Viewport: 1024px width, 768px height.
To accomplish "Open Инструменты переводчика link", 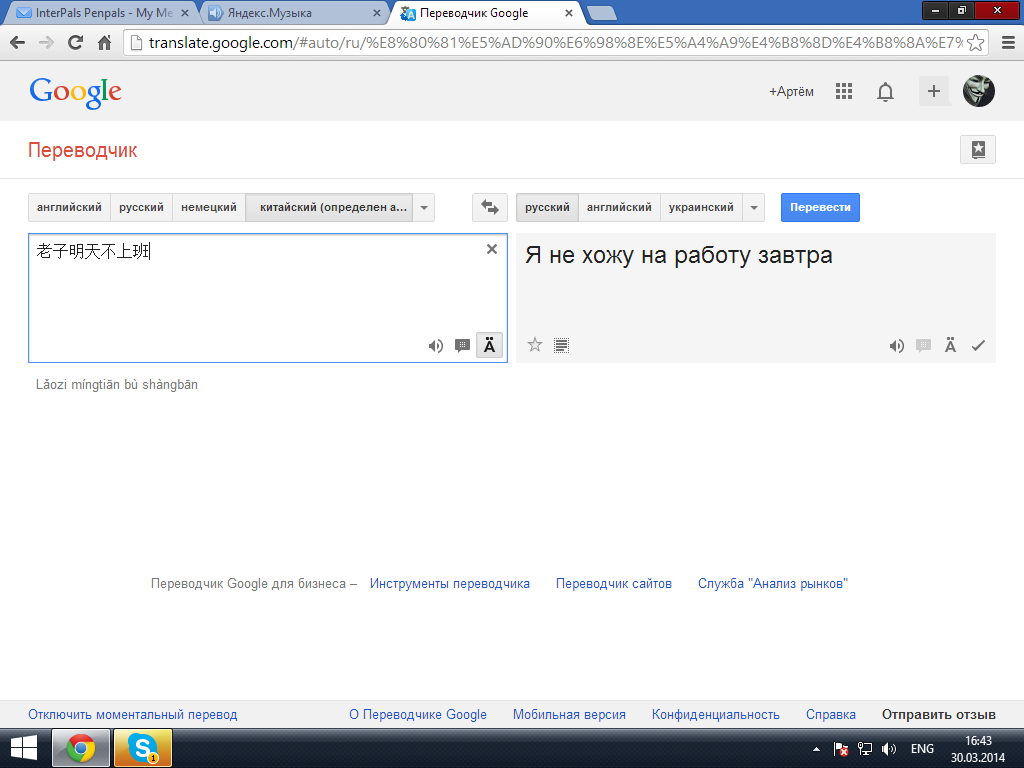I will point(450,584).
